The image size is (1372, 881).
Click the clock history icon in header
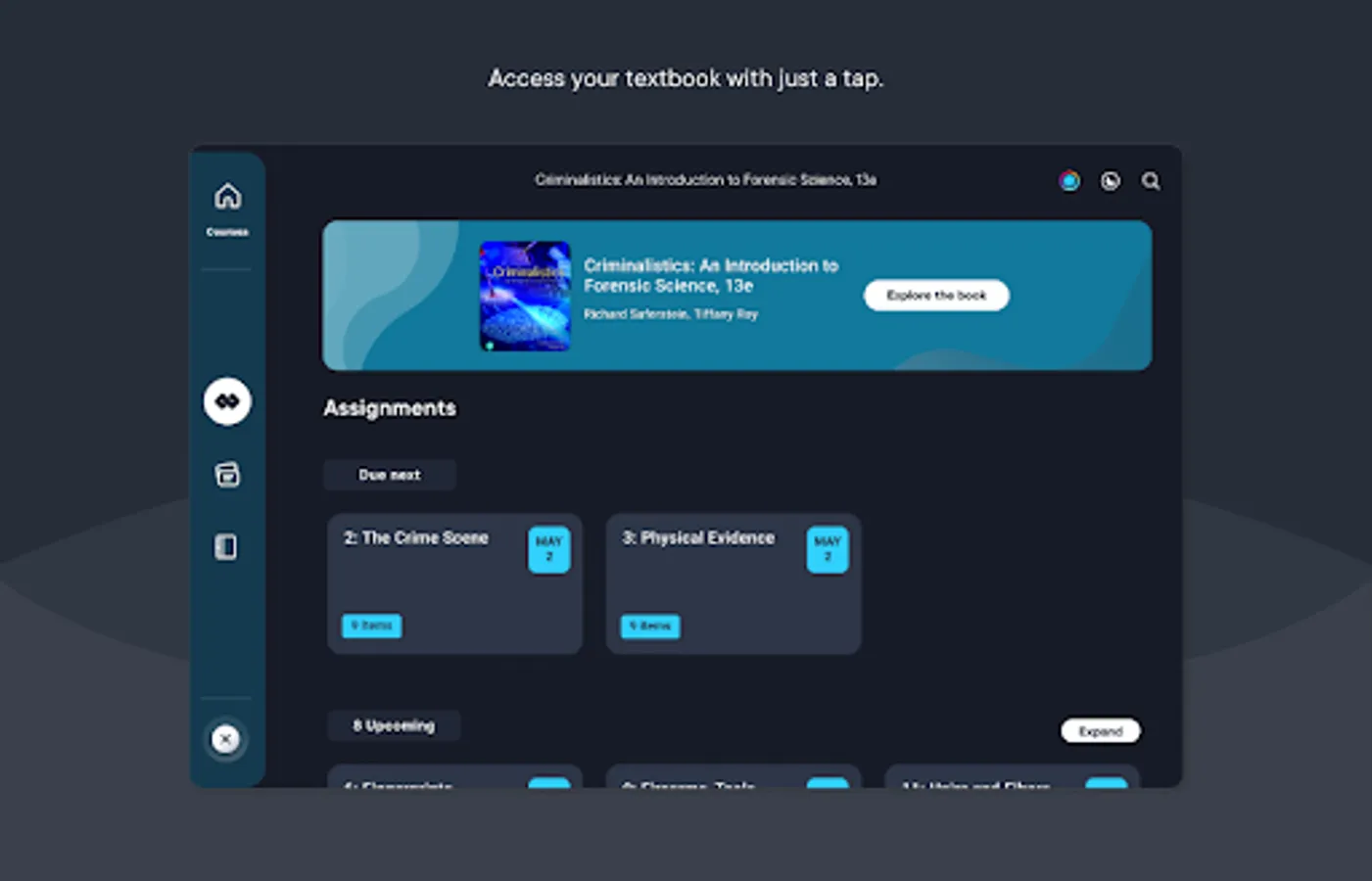point(1110,181)
